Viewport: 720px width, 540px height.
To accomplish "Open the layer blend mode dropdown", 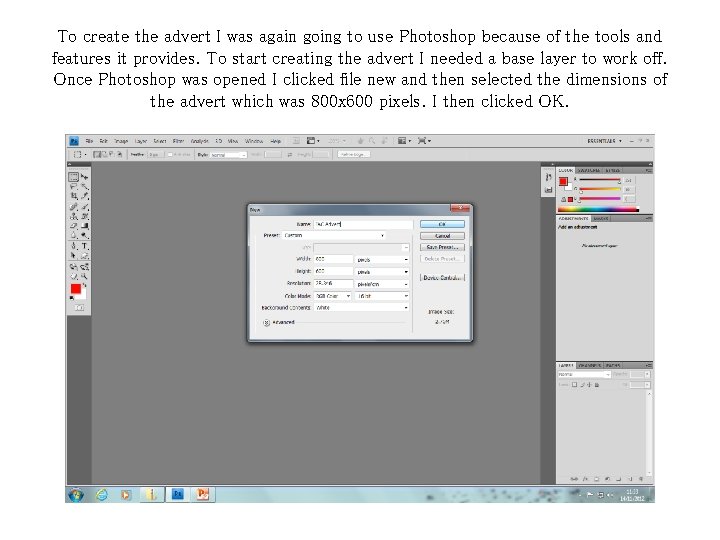I will coord(584,375).
